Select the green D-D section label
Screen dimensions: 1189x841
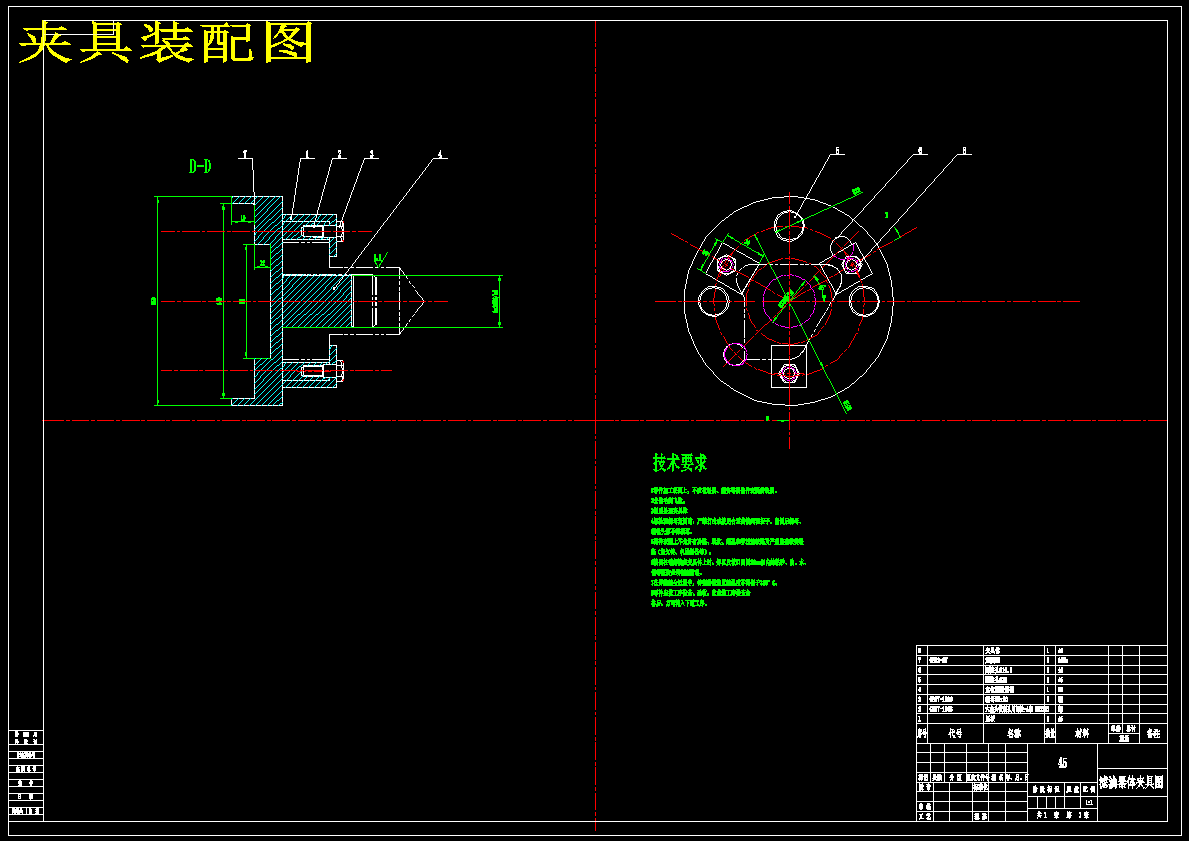click(x=199, y=166)
